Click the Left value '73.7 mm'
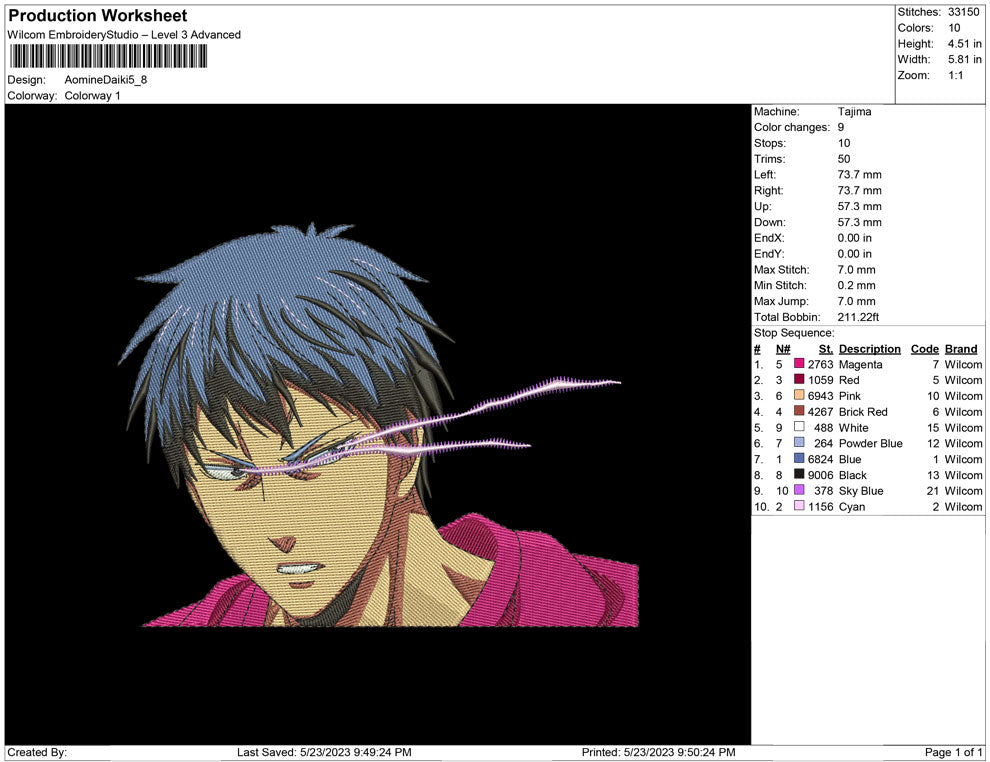 tap(859, 175)
